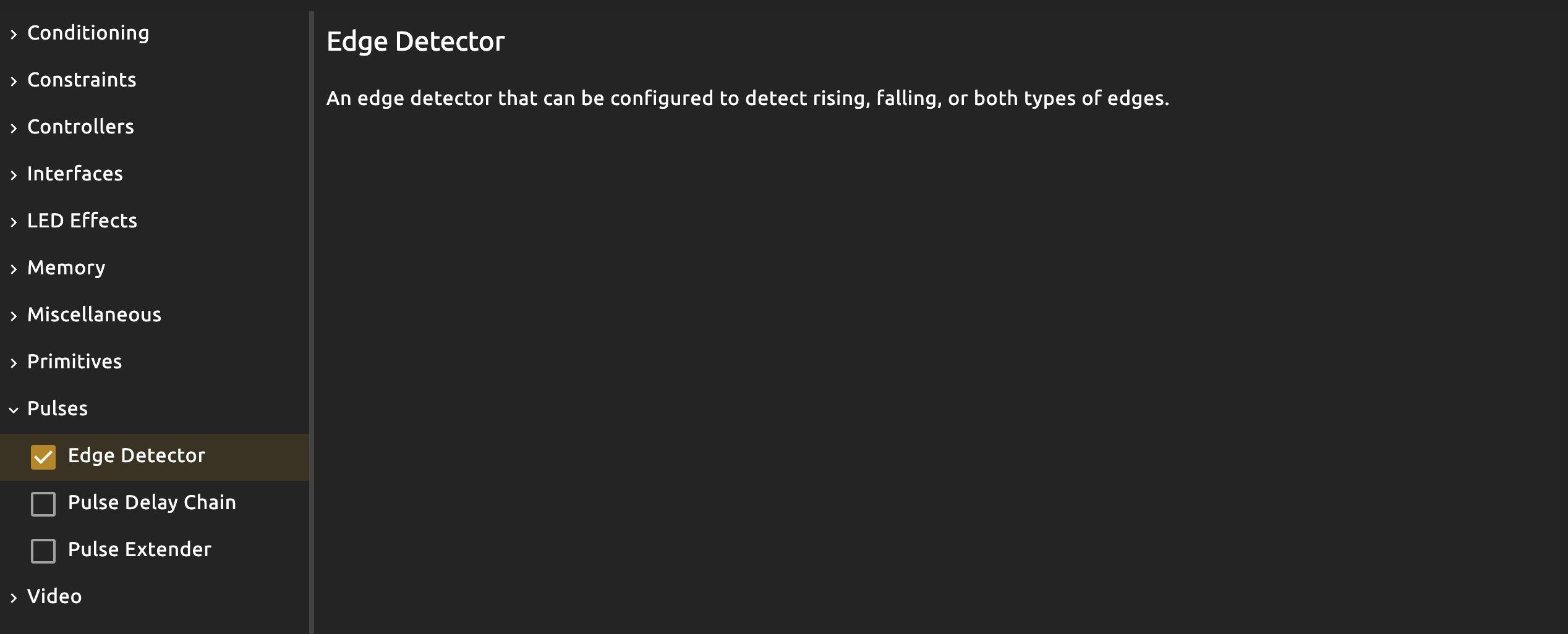1568x634 pixels.
Task: Click the Edge Detector tree item label
Action: (x=137, y=456)
